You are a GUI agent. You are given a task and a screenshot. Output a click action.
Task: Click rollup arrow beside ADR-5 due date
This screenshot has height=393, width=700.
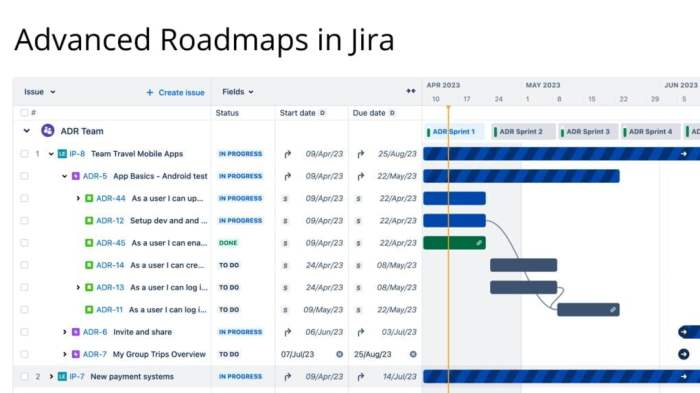tap(361, 176)
